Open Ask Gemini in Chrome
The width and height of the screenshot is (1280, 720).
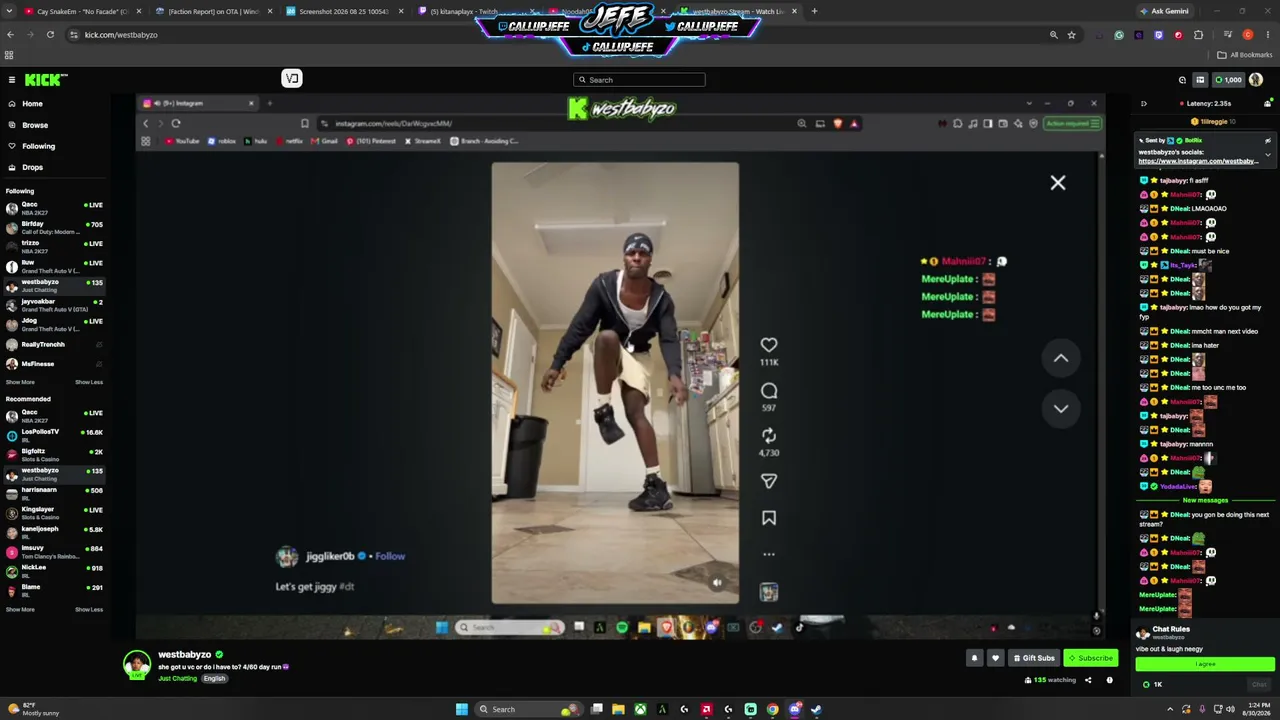[x=1164, y=11]
